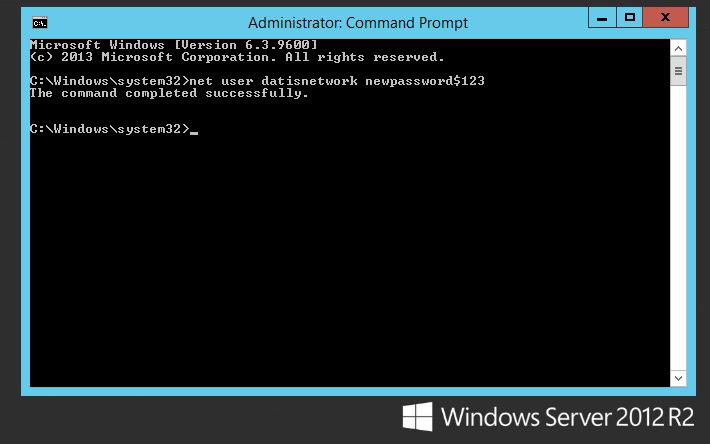Viewport: 710px width, 444px height.
Task: Click the blinking cursor at the last prompt
Action: [194, 133]
